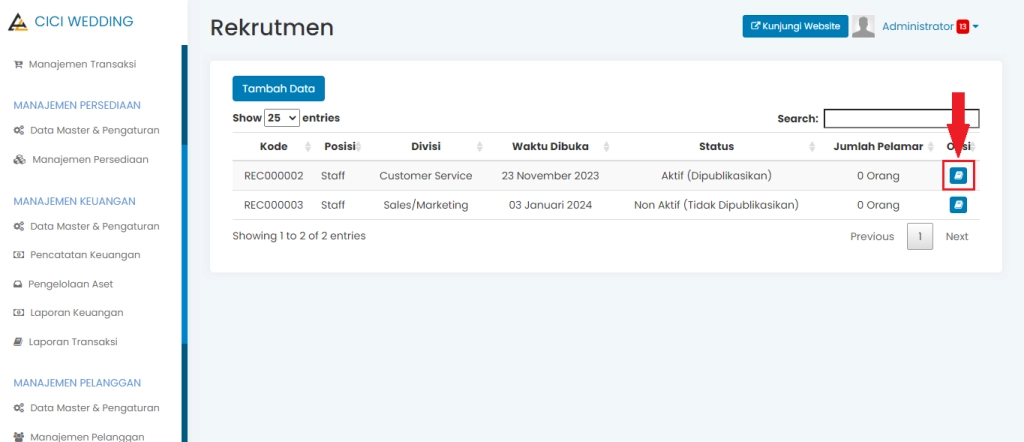The width and height of the screenshot is (1024, 442).
Task: Open the Show entries count dropdown
Action: pos(281,118)
